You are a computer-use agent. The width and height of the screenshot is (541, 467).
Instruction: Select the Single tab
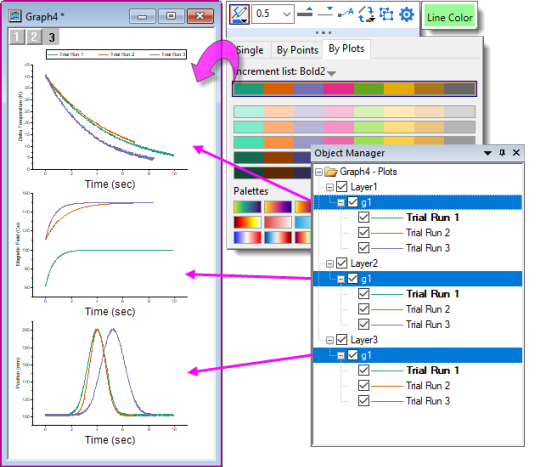[x=250, y=50]
